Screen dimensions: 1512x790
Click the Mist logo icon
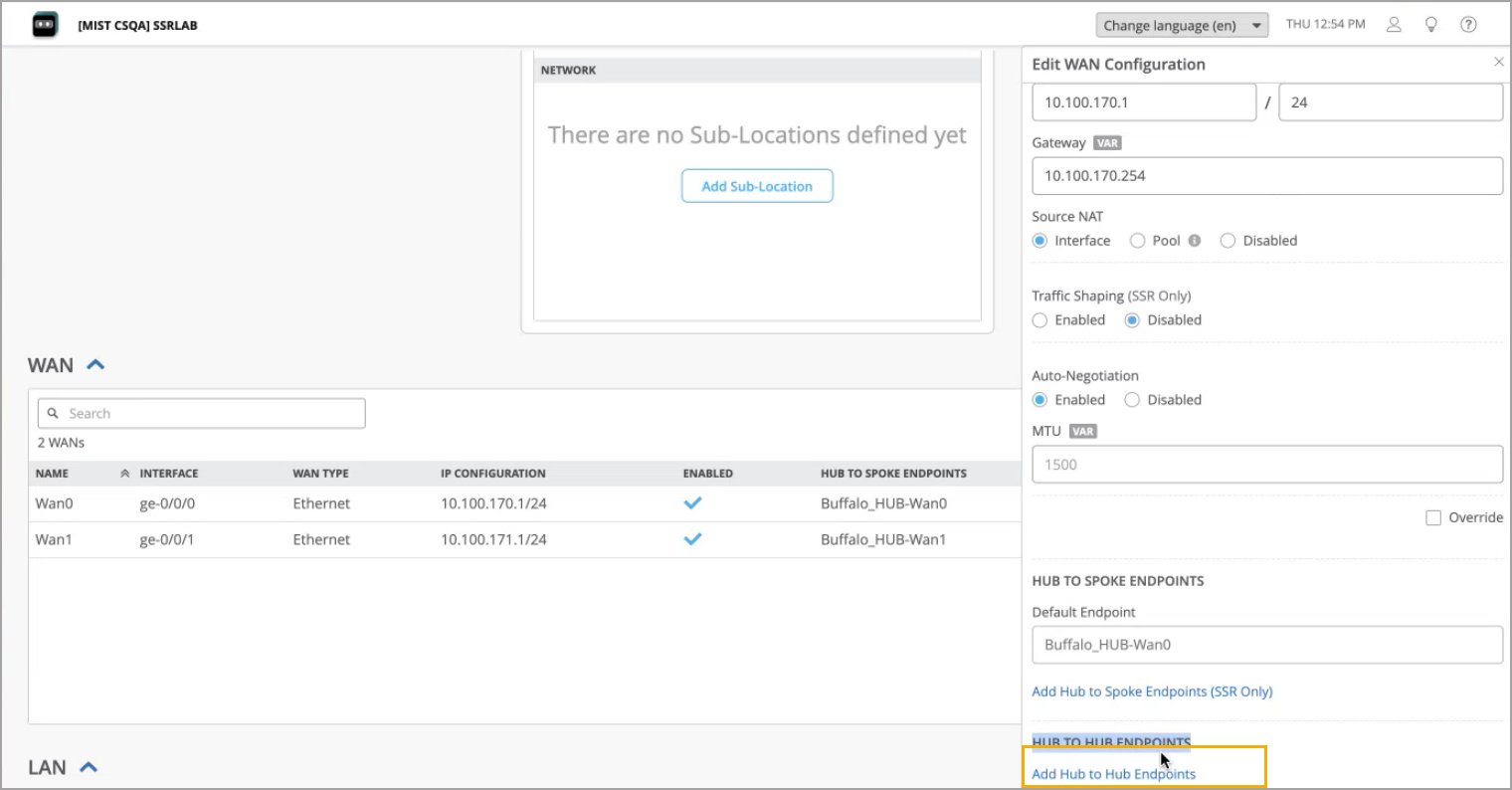point(45,25)
